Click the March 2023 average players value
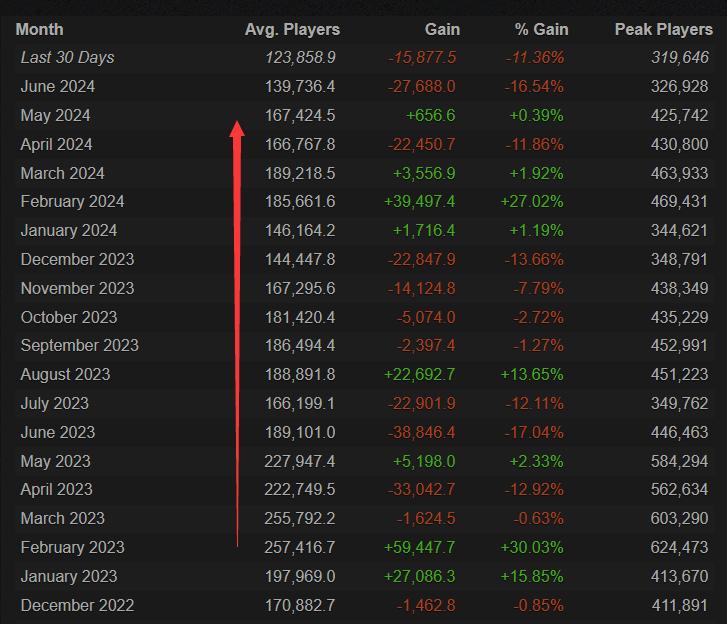Screen dimensions: 727x624 click(301, 518)
